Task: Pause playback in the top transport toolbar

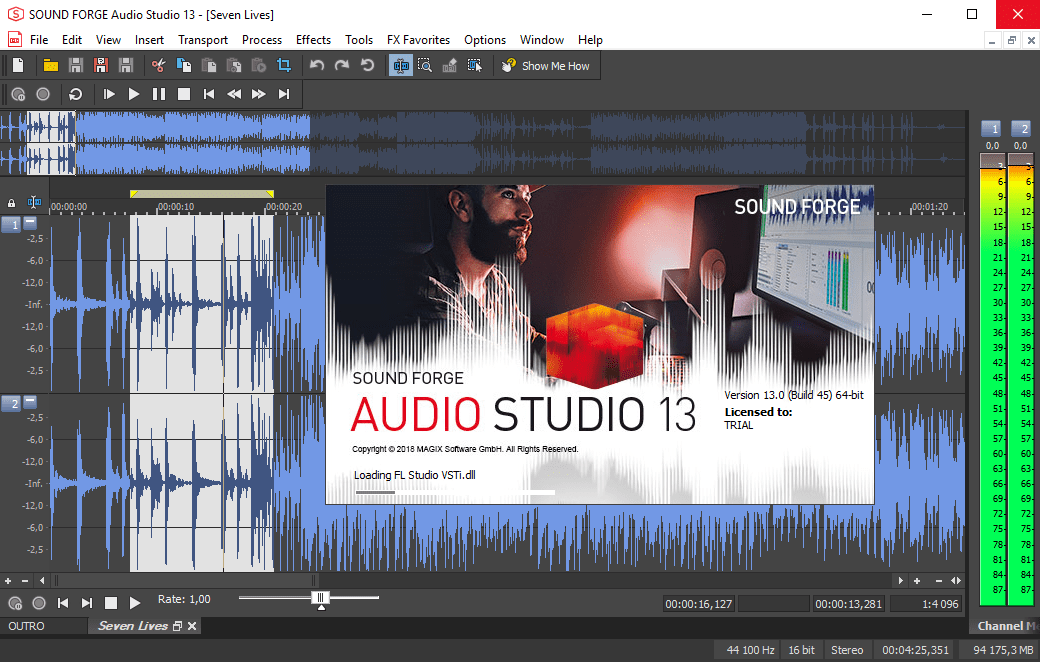Action: [159, 94]
